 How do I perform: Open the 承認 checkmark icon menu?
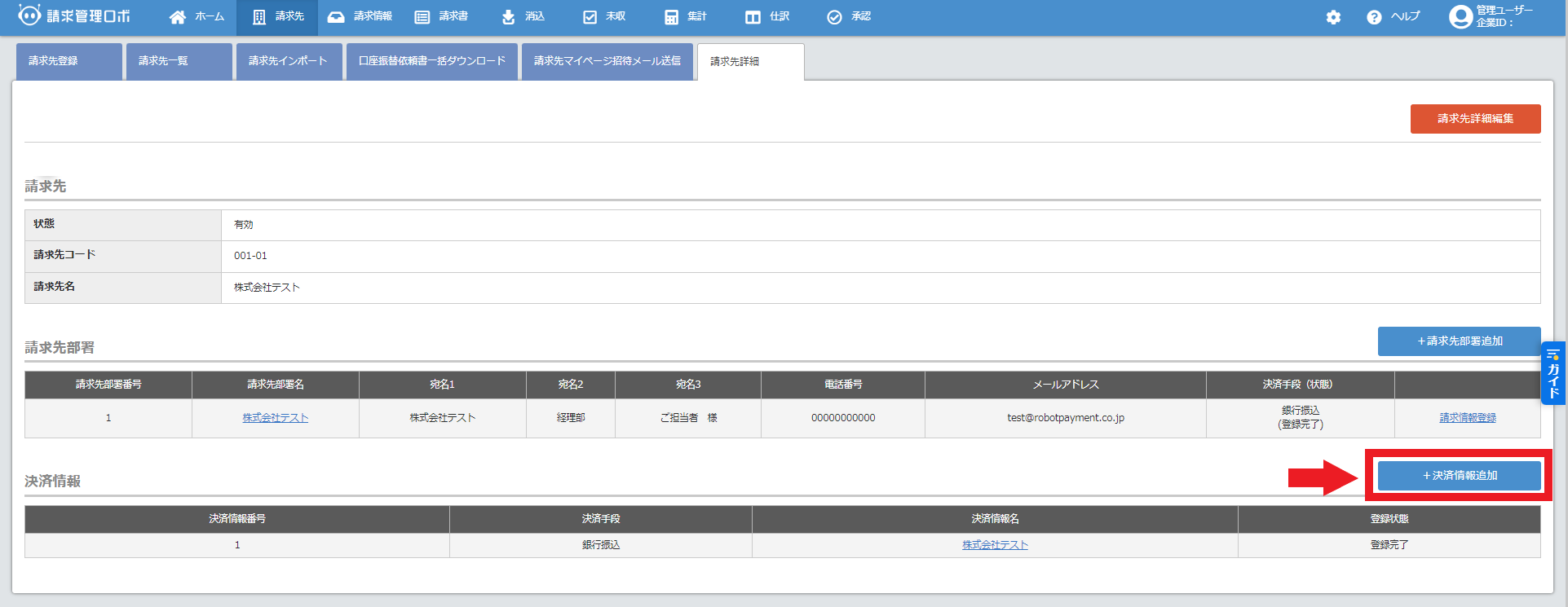click(849, 17)
